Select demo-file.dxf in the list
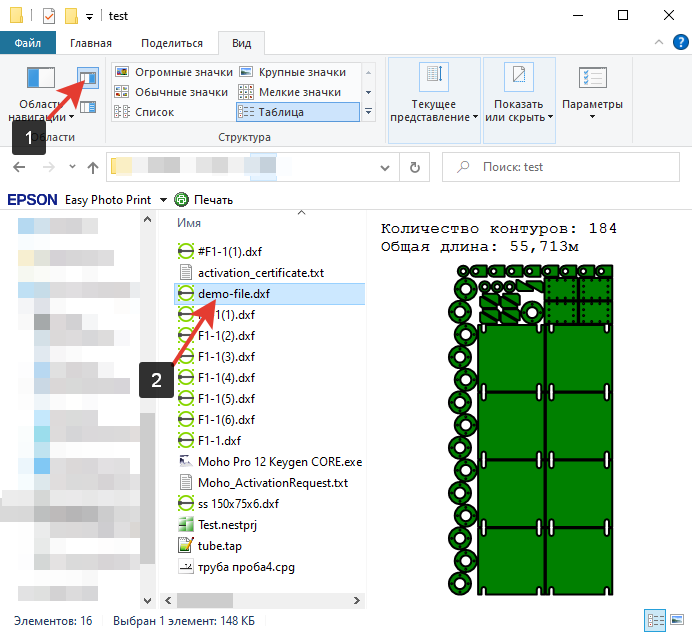The image size is (692, 633). click(270, 294)
